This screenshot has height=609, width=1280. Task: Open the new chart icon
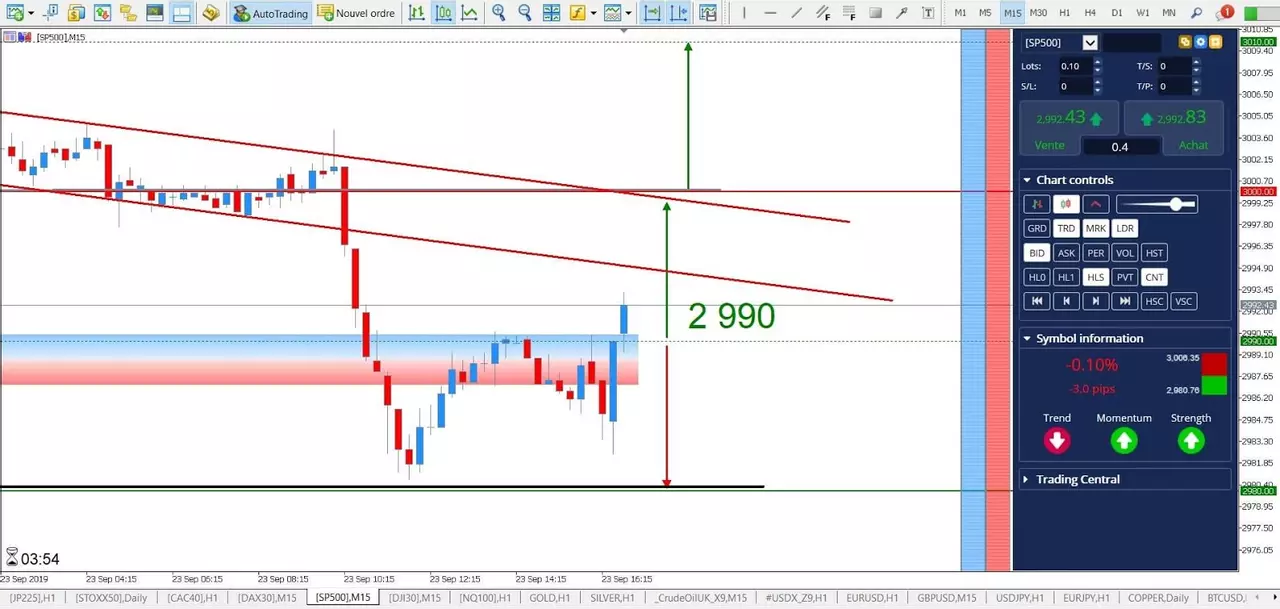15,13
